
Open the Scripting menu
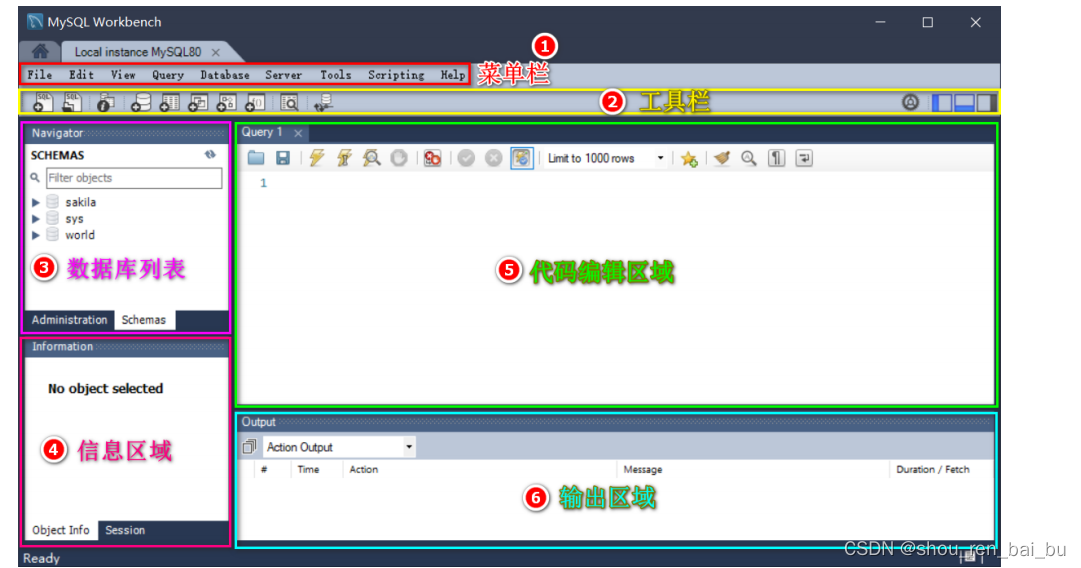point(396,74)
